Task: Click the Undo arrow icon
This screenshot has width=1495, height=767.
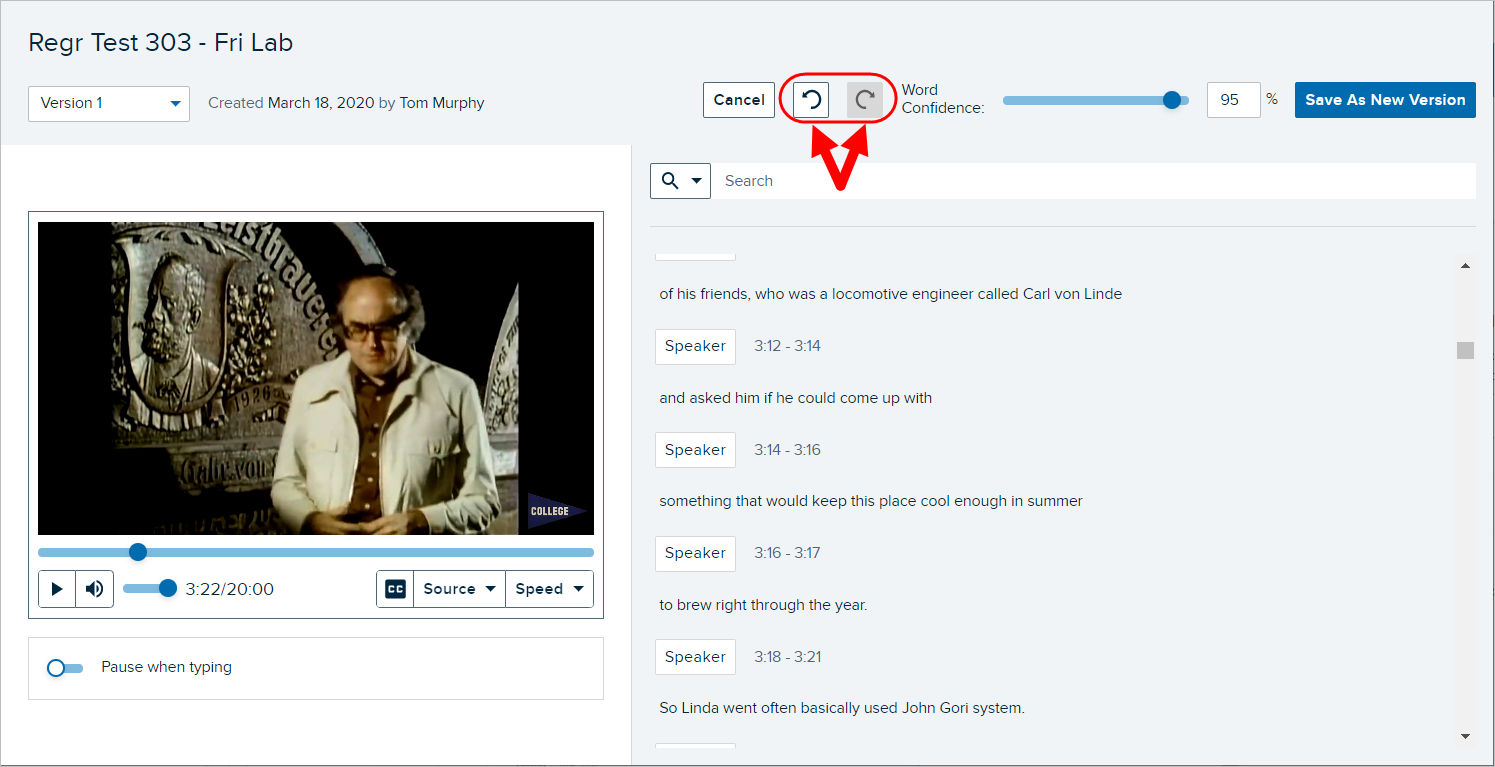Action: [x=811, y=100]
